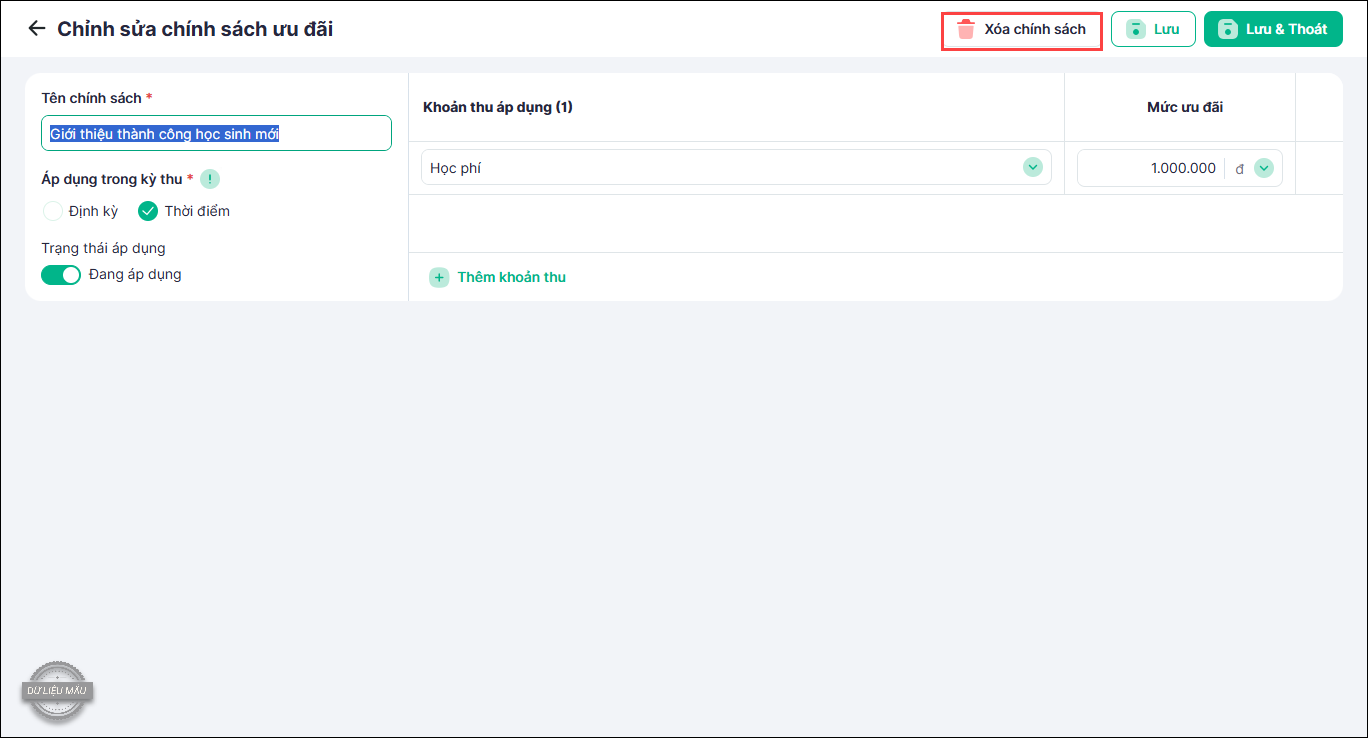This screenshot has width=1368, height=738.
Task: Toggle the Đang áp dụng switch
Action: 61,274
